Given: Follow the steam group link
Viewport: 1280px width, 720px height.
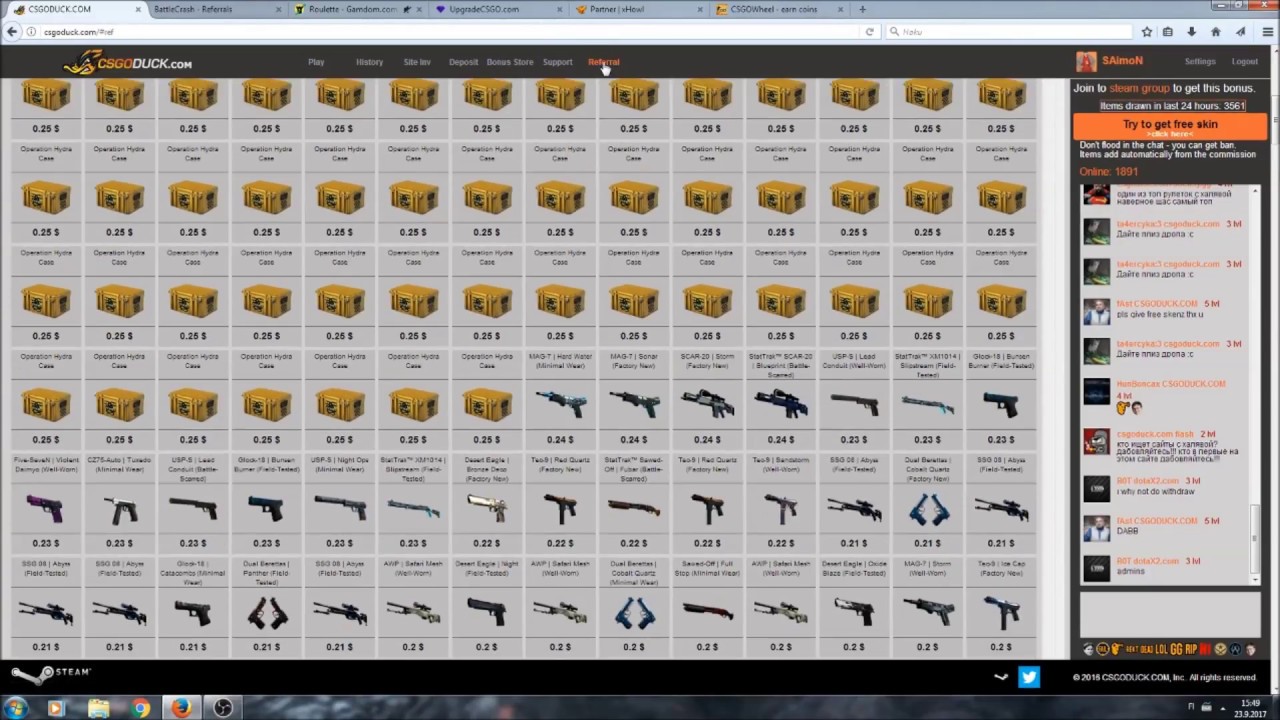Looking at the screenshot, I should tap(1138, 88).
